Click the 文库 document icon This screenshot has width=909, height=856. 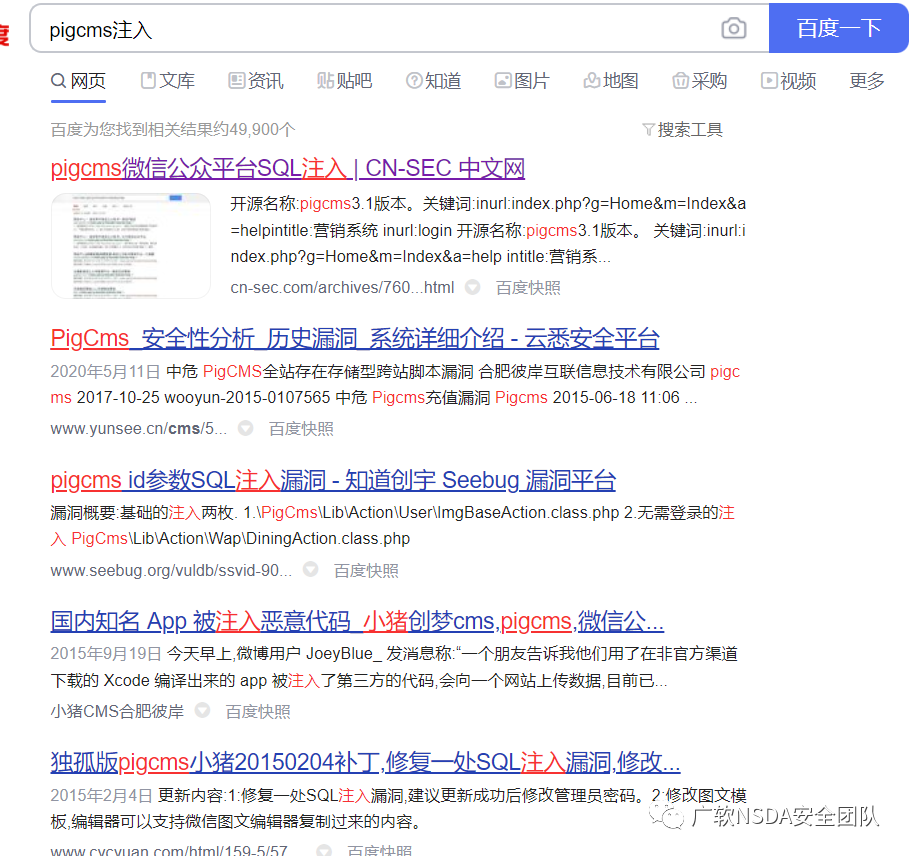148,81
